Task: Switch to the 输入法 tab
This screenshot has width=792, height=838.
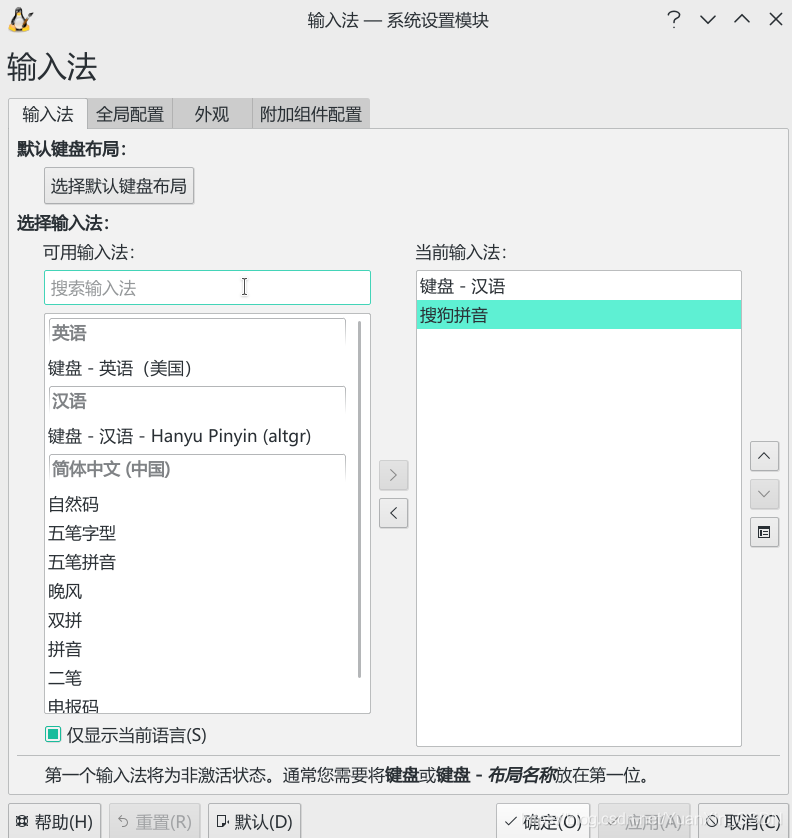Action: click(48, 114)
